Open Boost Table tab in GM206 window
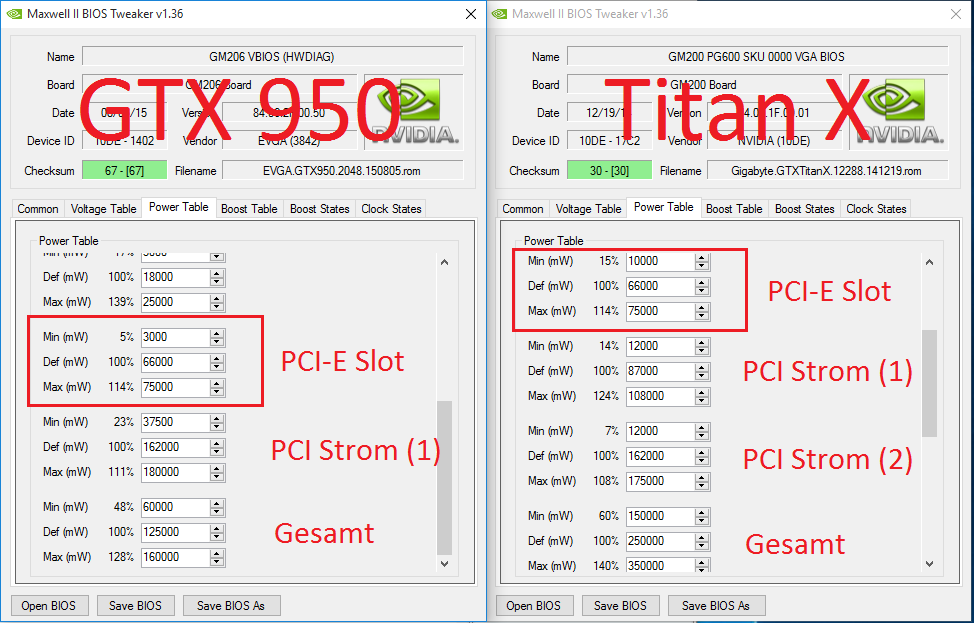This screenshot has height=623, width=974. coord(249,209)
